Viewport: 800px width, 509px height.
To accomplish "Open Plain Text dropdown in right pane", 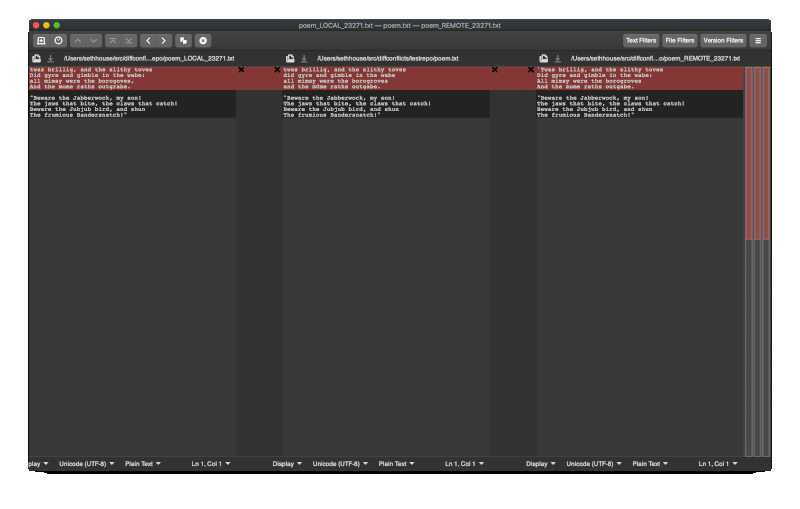I will [x=650, y=464].
